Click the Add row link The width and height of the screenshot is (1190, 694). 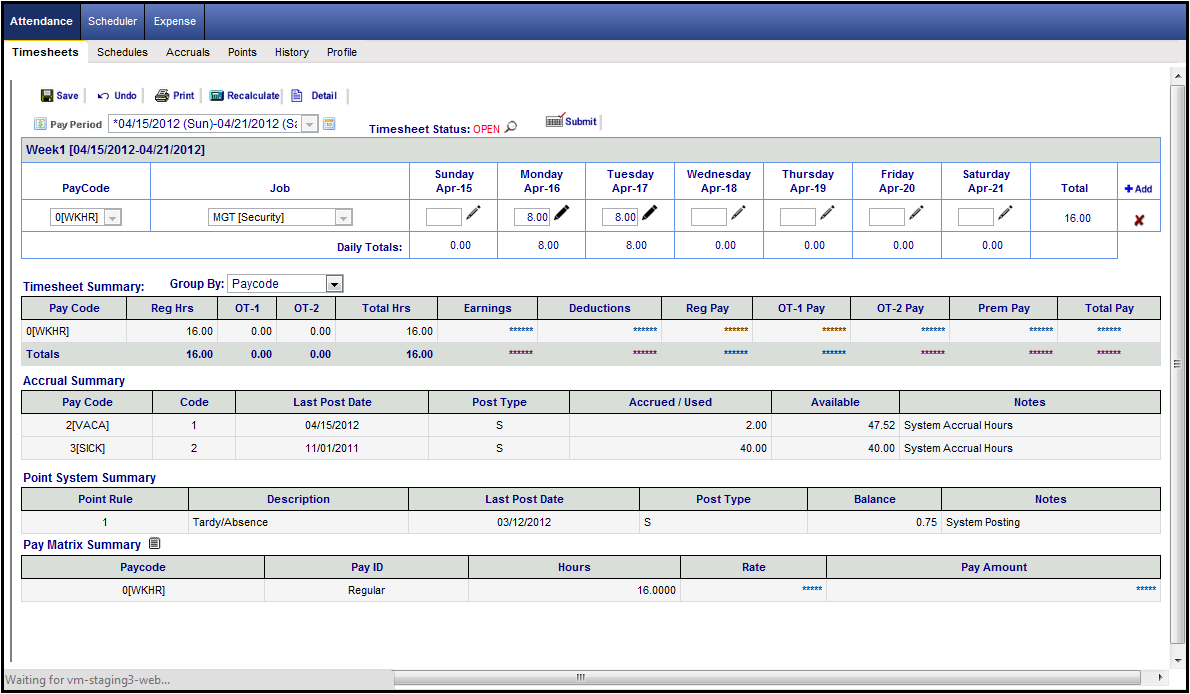pyautogui.click(x=1138, y=189)
